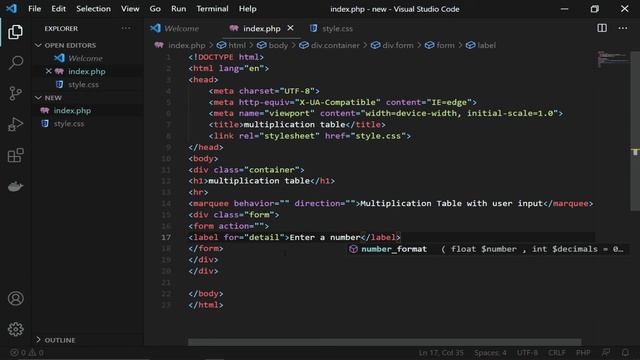640x360 pixels.
Task: Open the Run menu
Action: (178, 9)
